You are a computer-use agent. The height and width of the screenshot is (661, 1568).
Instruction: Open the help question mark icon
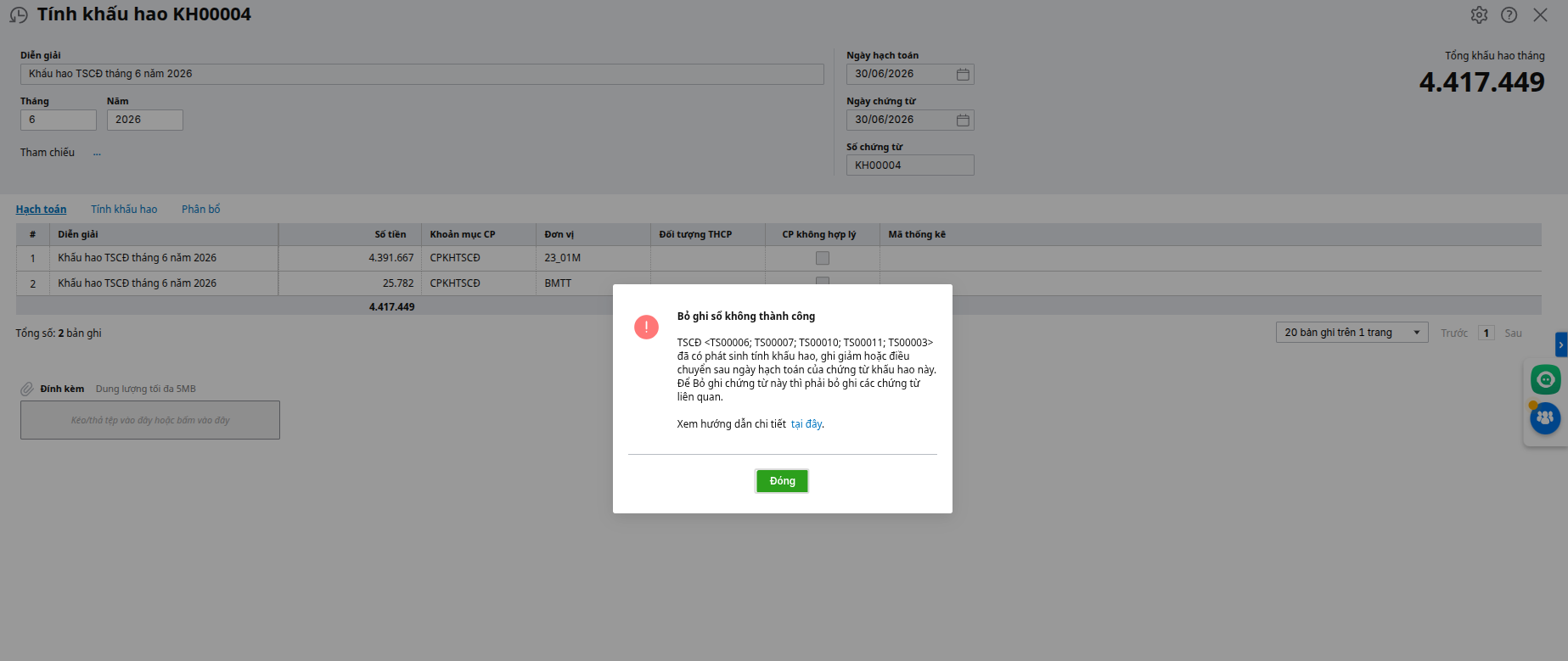[1509, 15]
